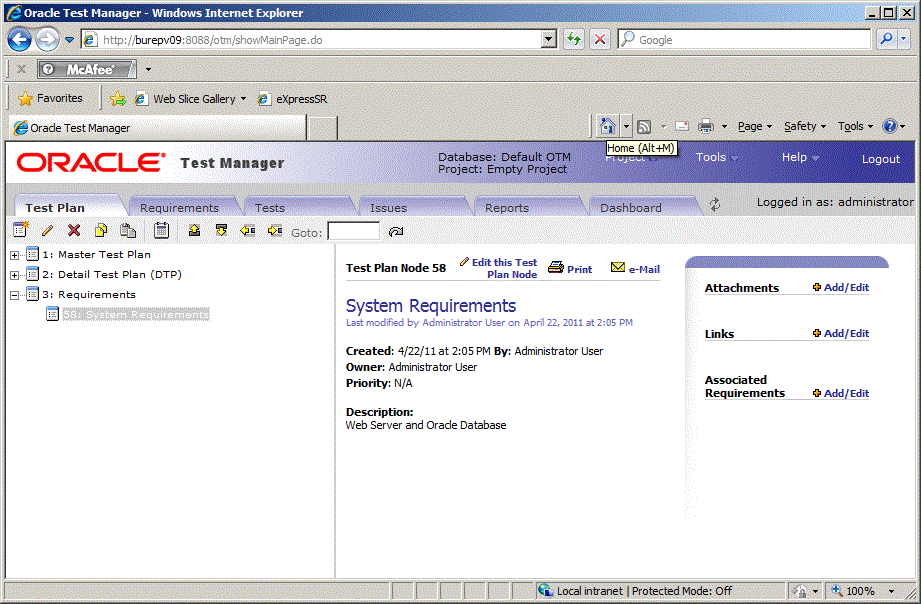Click the IE Home icon

click(x=607, y=126)
